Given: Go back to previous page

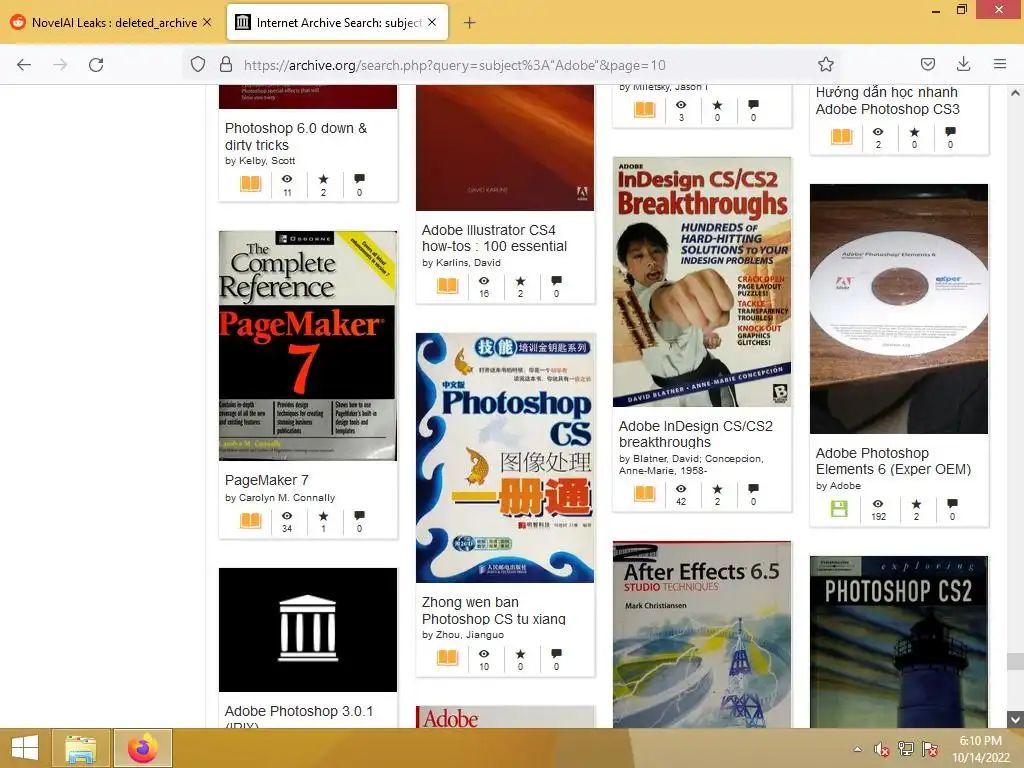Looking at the screenshot, I should point(24,65).
